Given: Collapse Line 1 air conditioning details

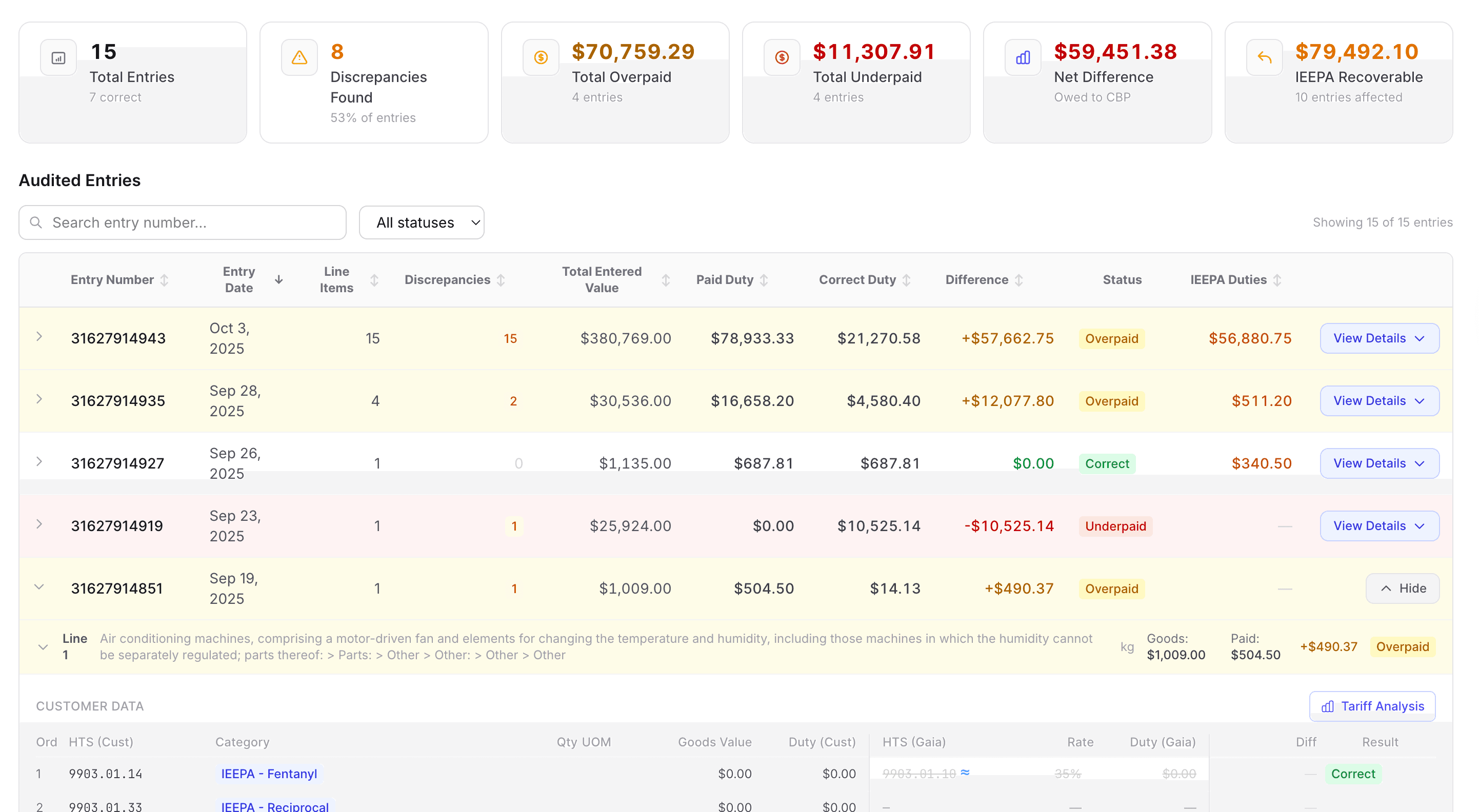Looking at the screenshot, I should 43,647.
